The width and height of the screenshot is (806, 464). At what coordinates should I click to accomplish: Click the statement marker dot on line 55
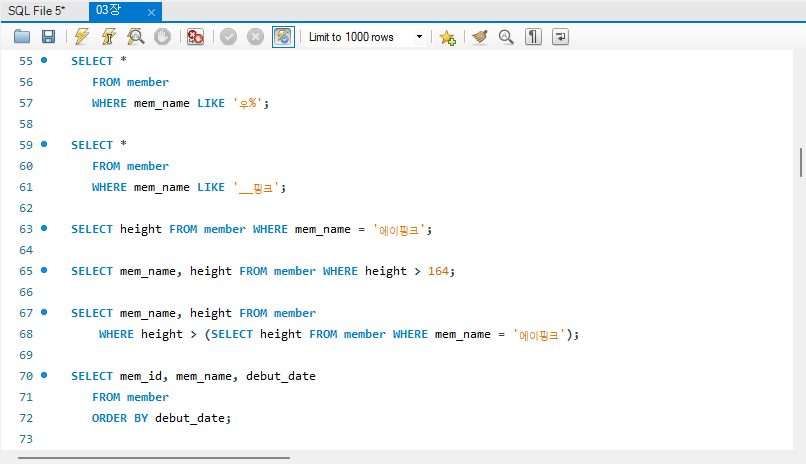(44, 60)
